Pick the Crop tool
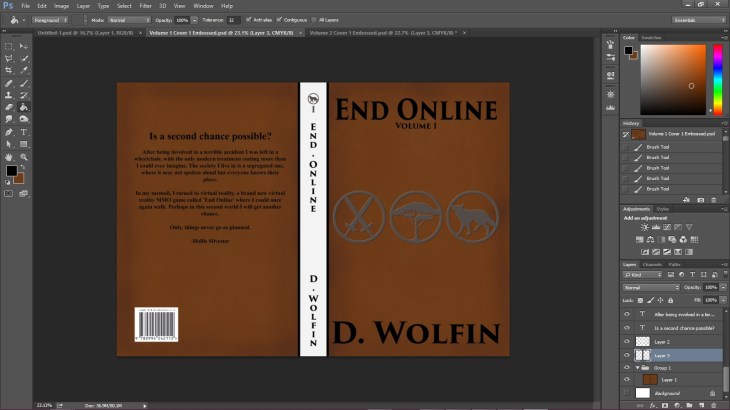This screenshot has width=730, height=410. point(9,70)
